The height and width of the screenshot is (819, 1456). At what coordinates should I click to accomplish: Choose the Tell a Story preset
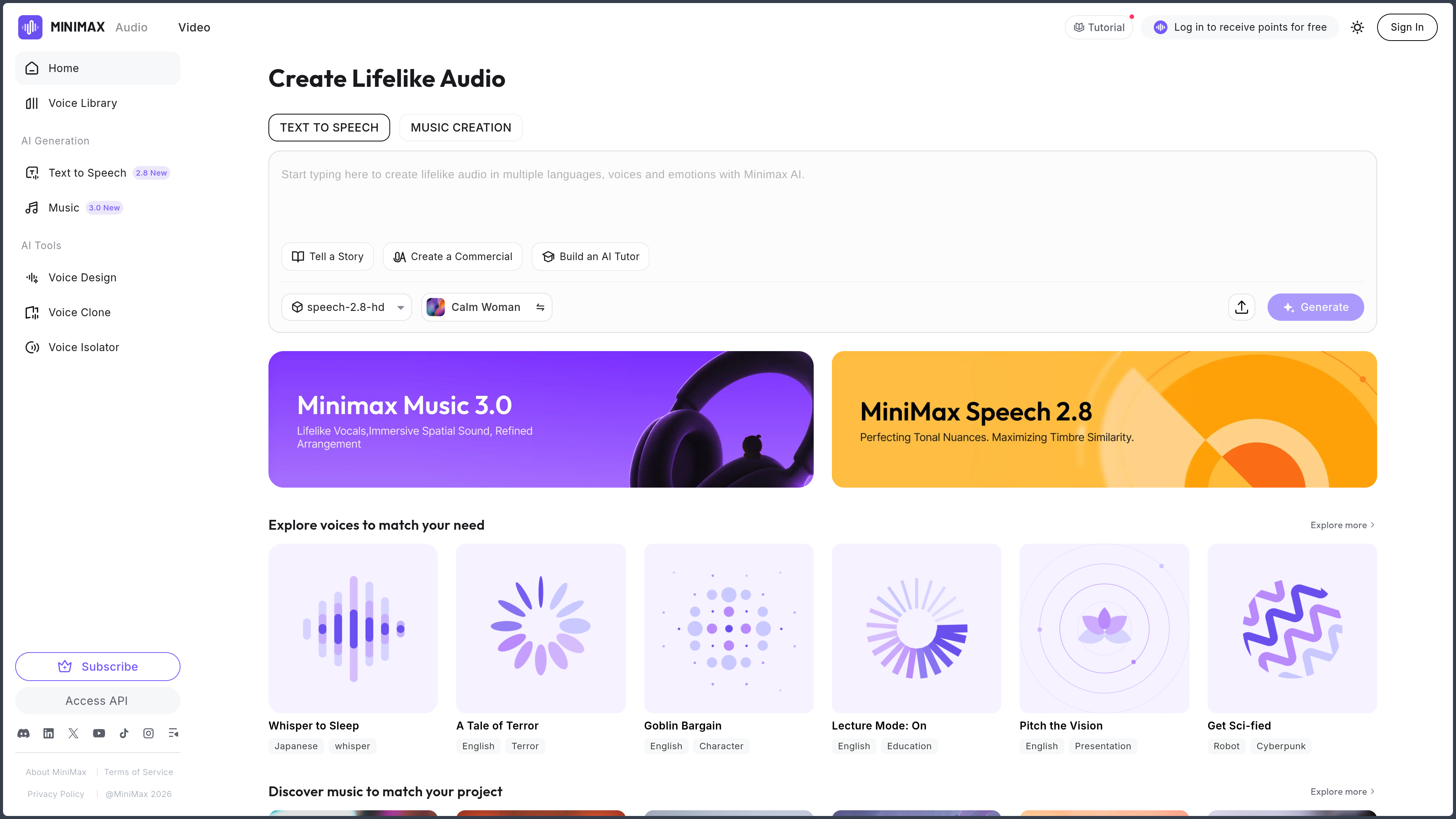(327, 257)
